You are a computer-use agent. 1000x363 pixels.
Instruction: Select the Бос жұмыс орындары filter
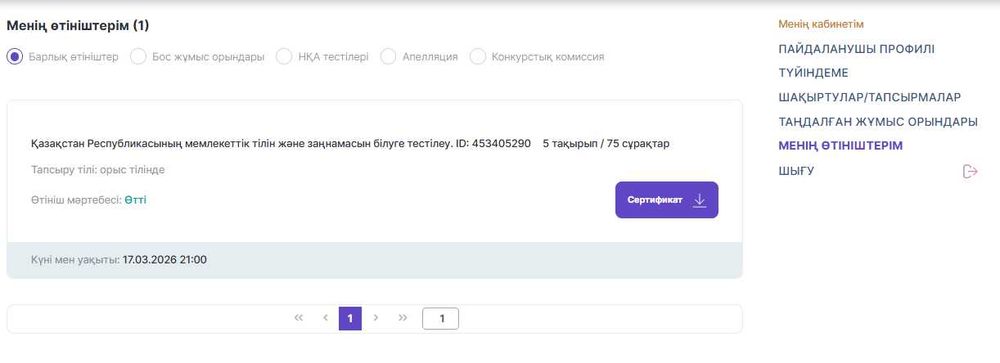[138, 57]
